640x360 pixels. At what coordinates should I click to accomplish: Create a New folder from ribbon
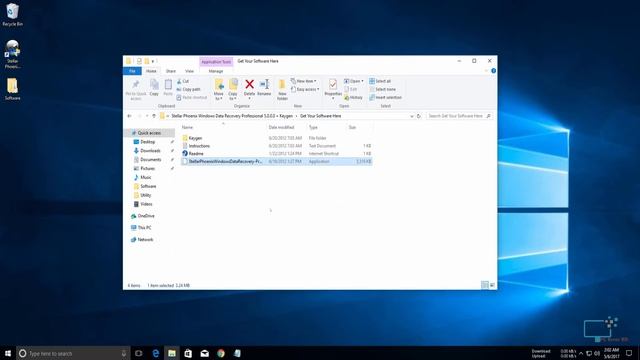point(282,89)
